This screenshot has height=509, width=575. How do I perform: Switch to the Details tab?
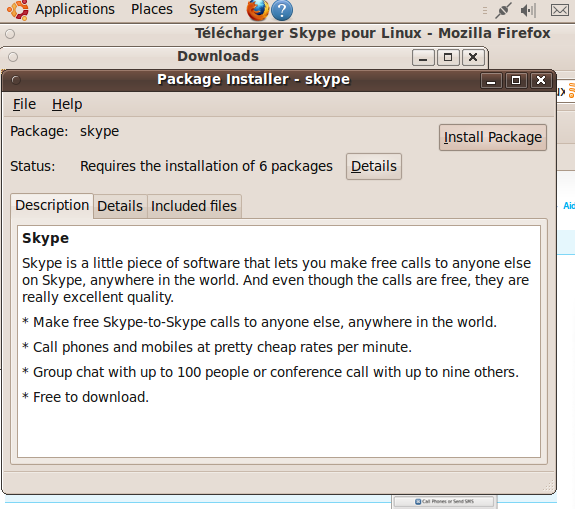coord(120,206)
